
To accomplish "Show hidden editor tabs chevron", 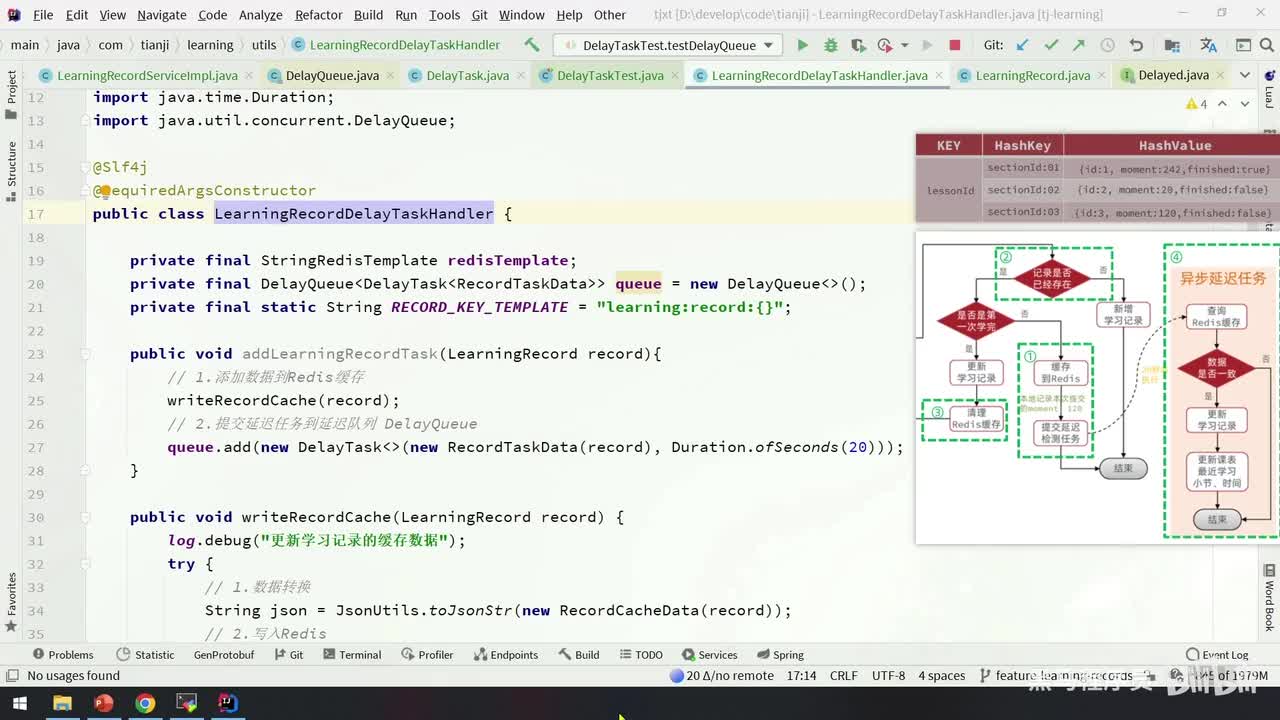I will 1245,75.
